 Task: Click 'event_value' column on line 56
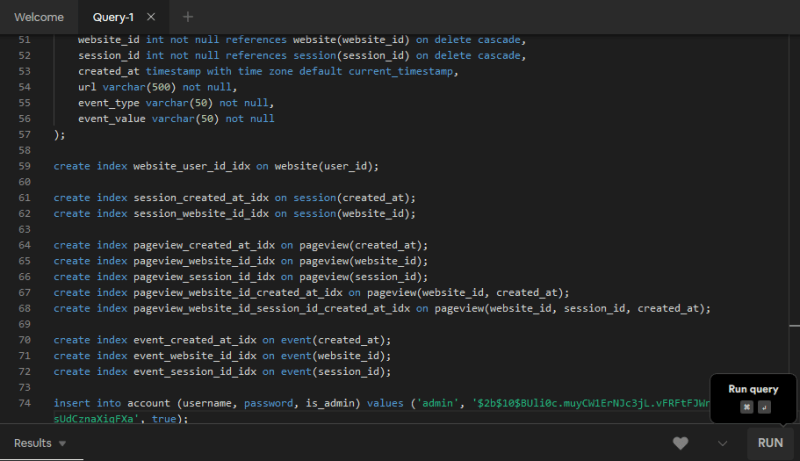click(112, 118)
